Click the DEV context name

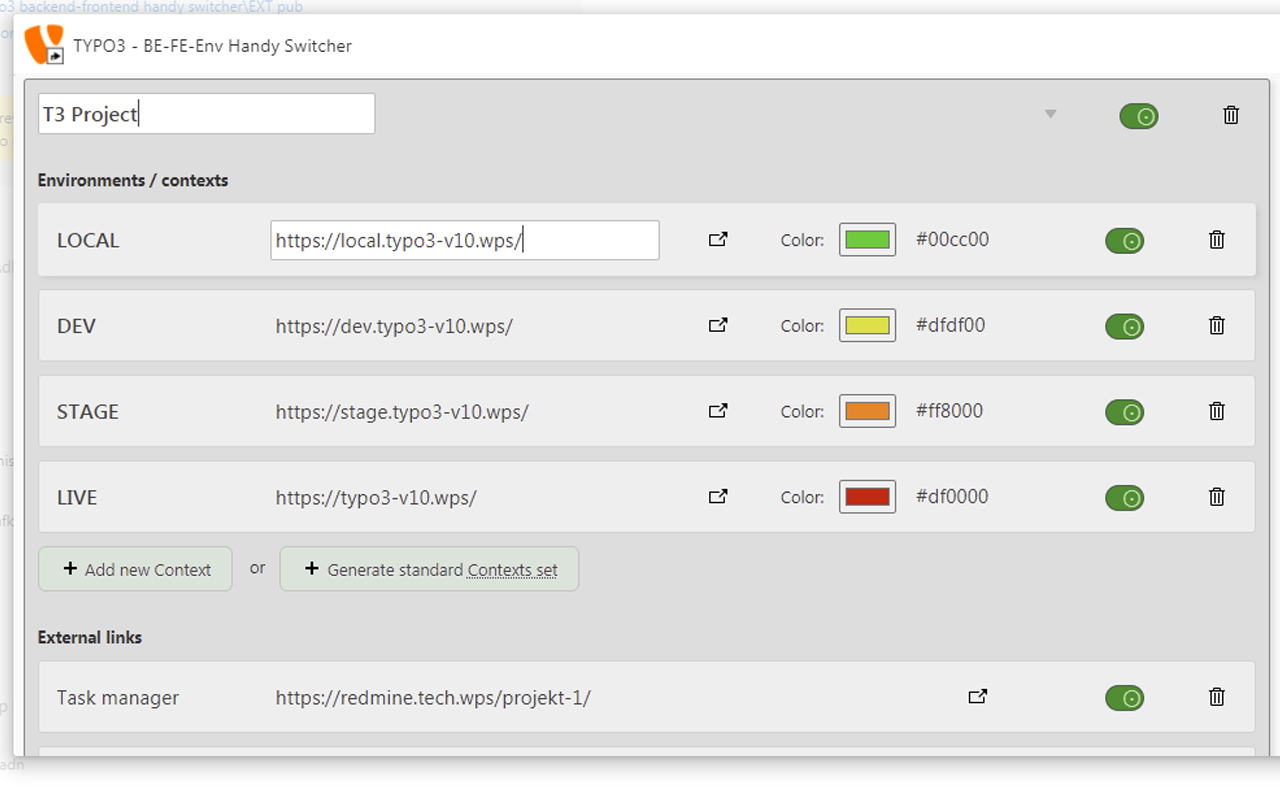[76, 326]
